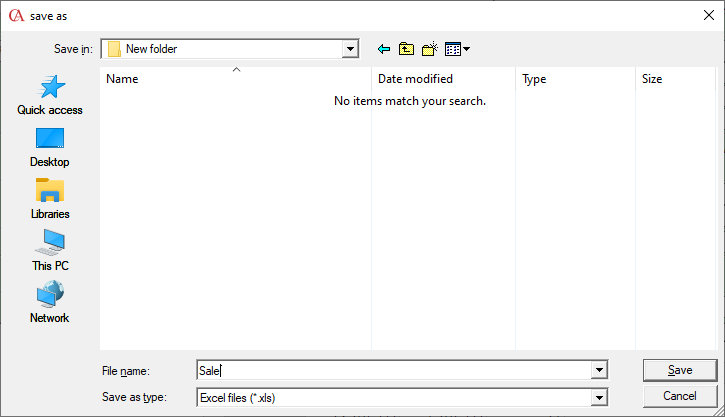Sort files by Name column

[x=236, y=79]
